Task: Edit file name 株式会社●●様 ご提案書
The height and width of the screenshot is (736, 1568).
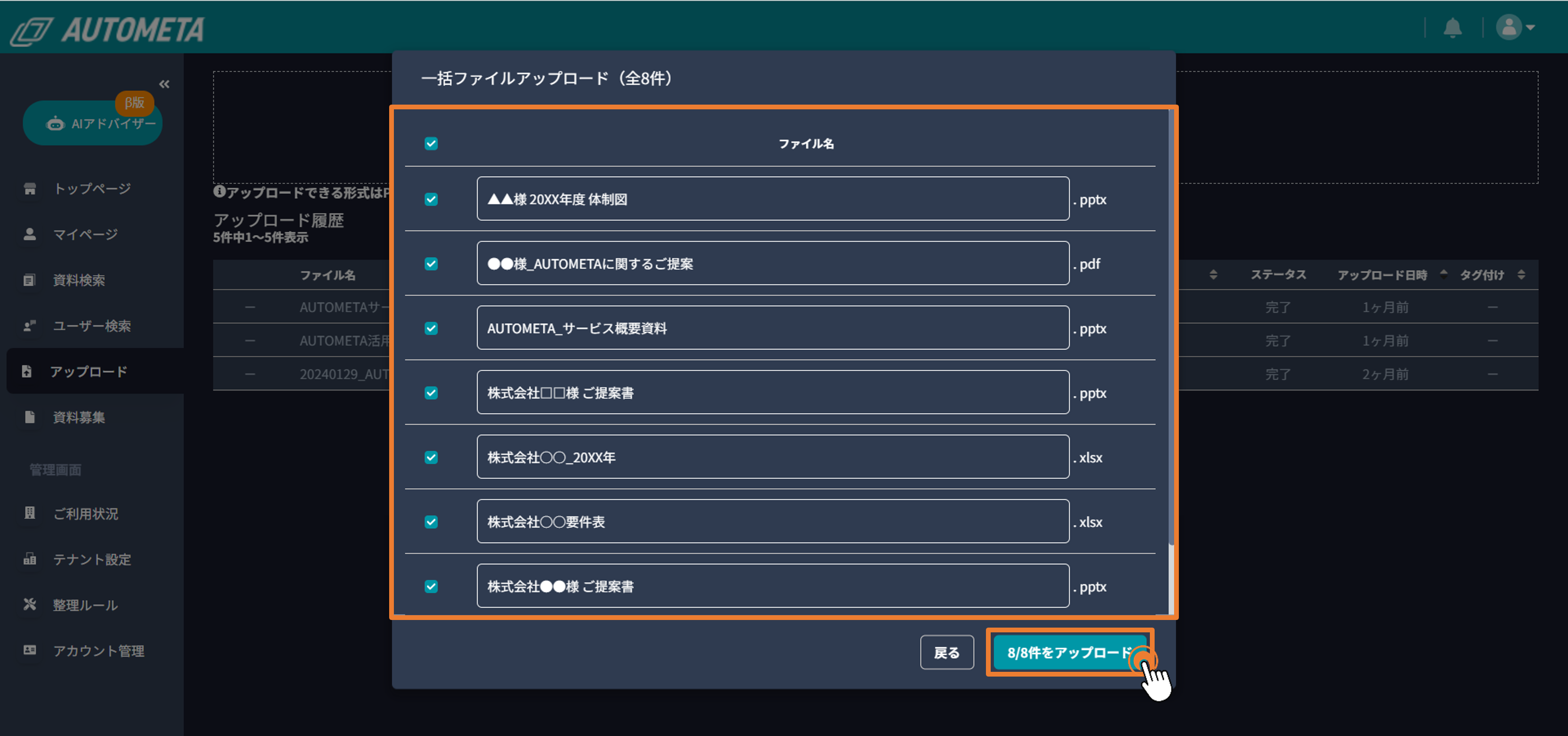Action: [x=773, y=586]
